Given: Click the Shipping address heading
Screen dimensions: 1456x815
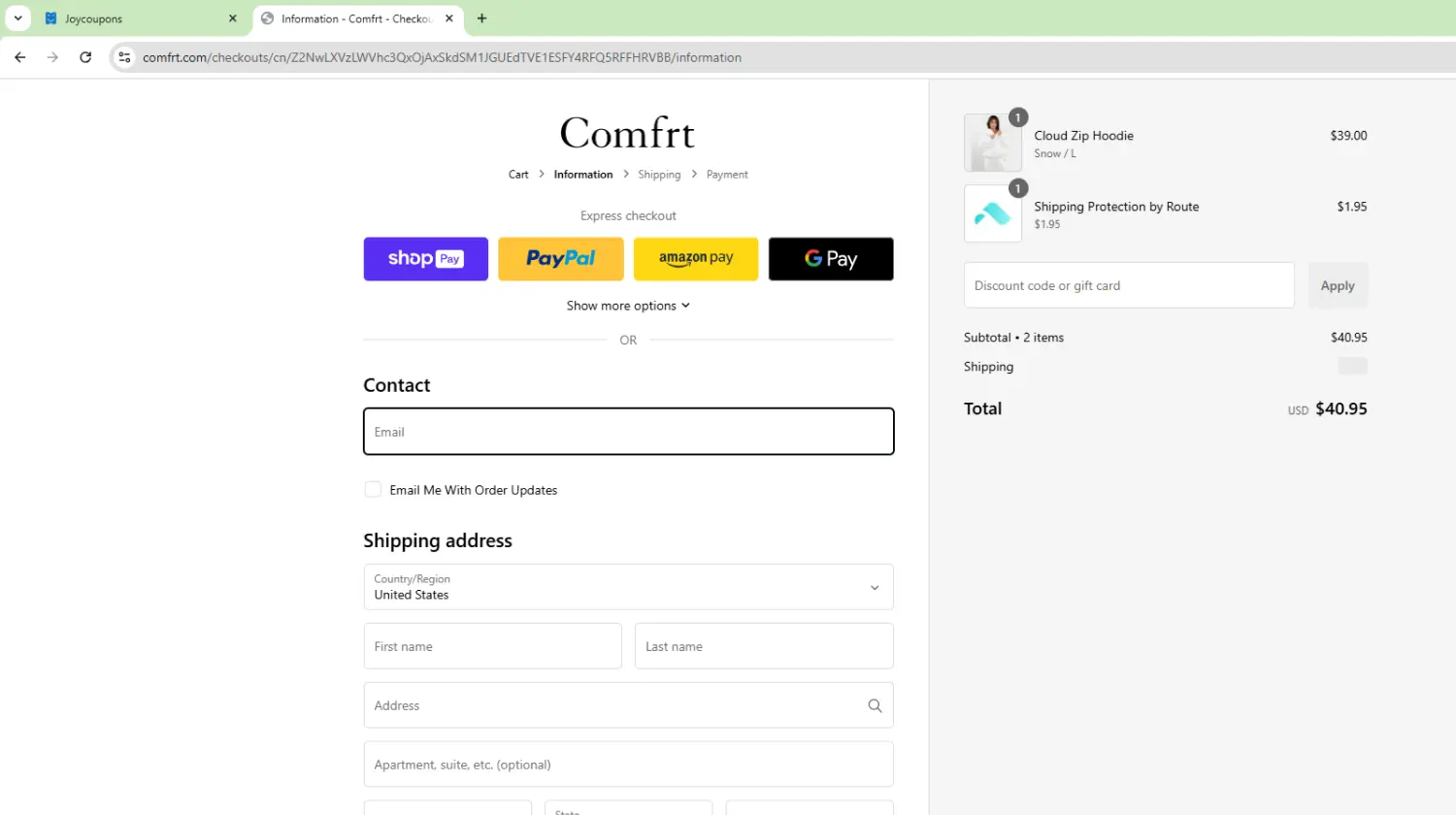Looking at the screenshot, I should pos(438,540).
